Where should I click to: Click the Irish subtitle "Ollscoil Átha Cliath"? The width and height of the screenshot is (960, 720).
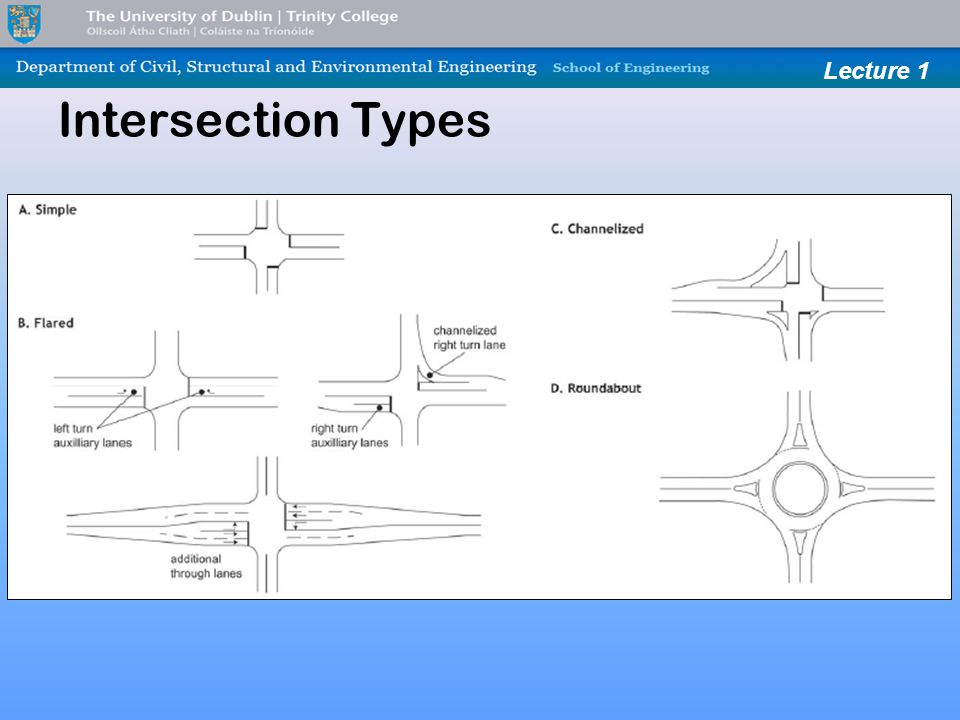click(x=138, y=31)
